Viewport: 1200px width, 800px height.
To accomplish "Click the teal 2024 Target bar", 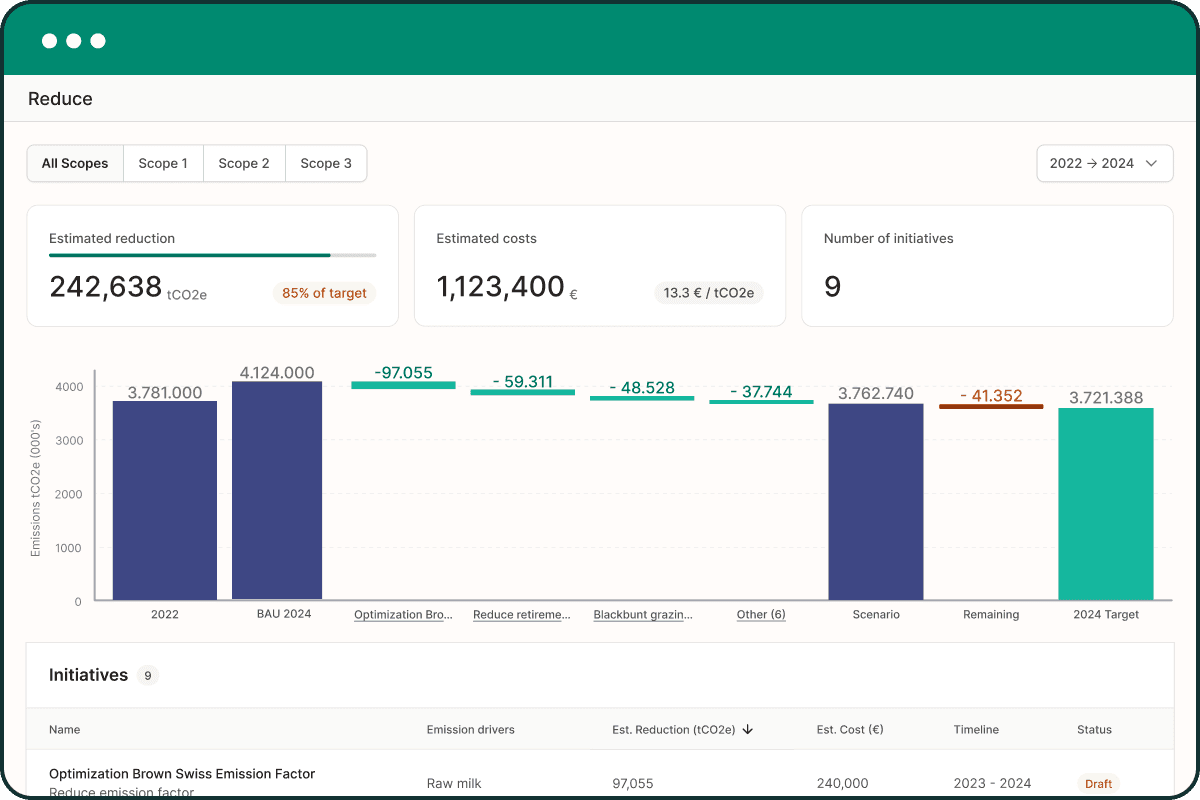I will pos(1106,504).
